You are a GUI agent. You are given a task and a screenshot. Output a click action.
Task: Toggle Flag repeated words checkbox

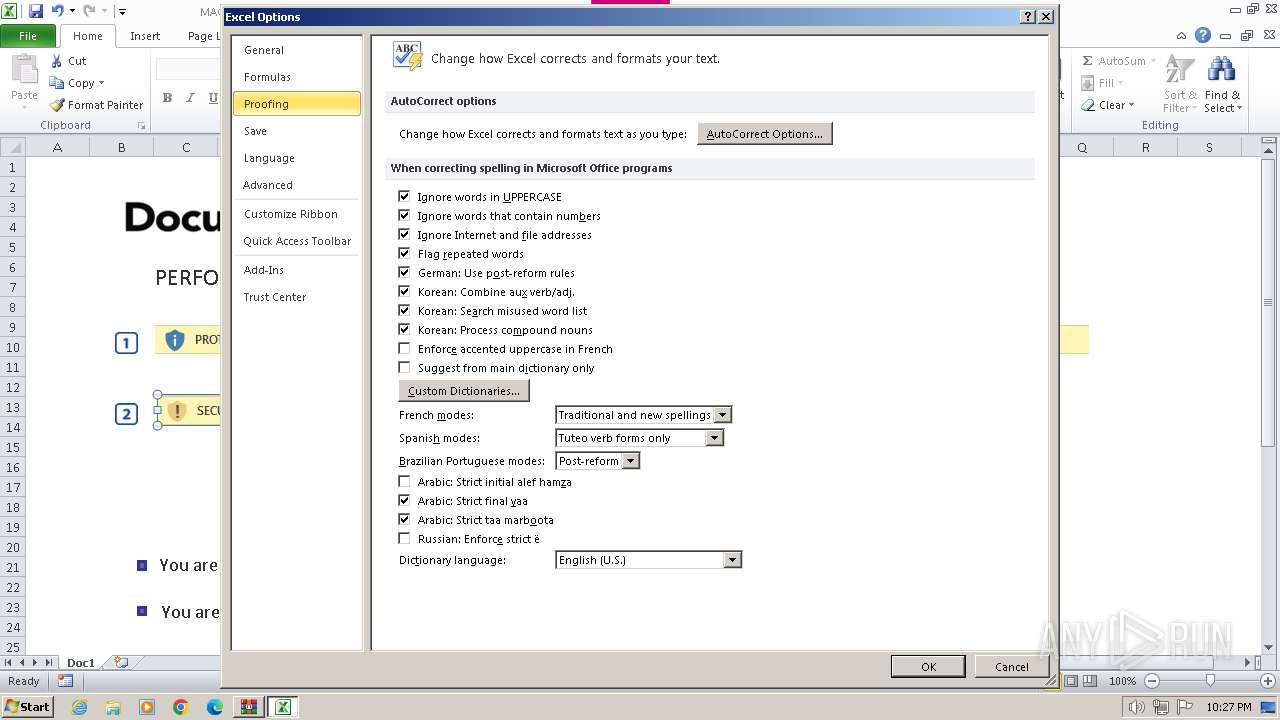pyautogui.click(x=404, y=253)
